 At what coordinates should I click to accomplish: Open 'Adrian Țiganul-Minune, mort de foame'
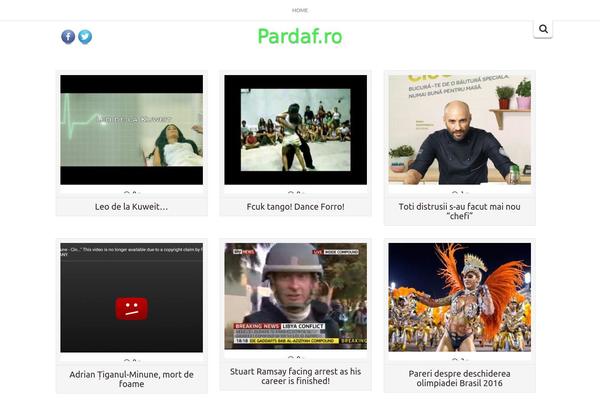131,379
